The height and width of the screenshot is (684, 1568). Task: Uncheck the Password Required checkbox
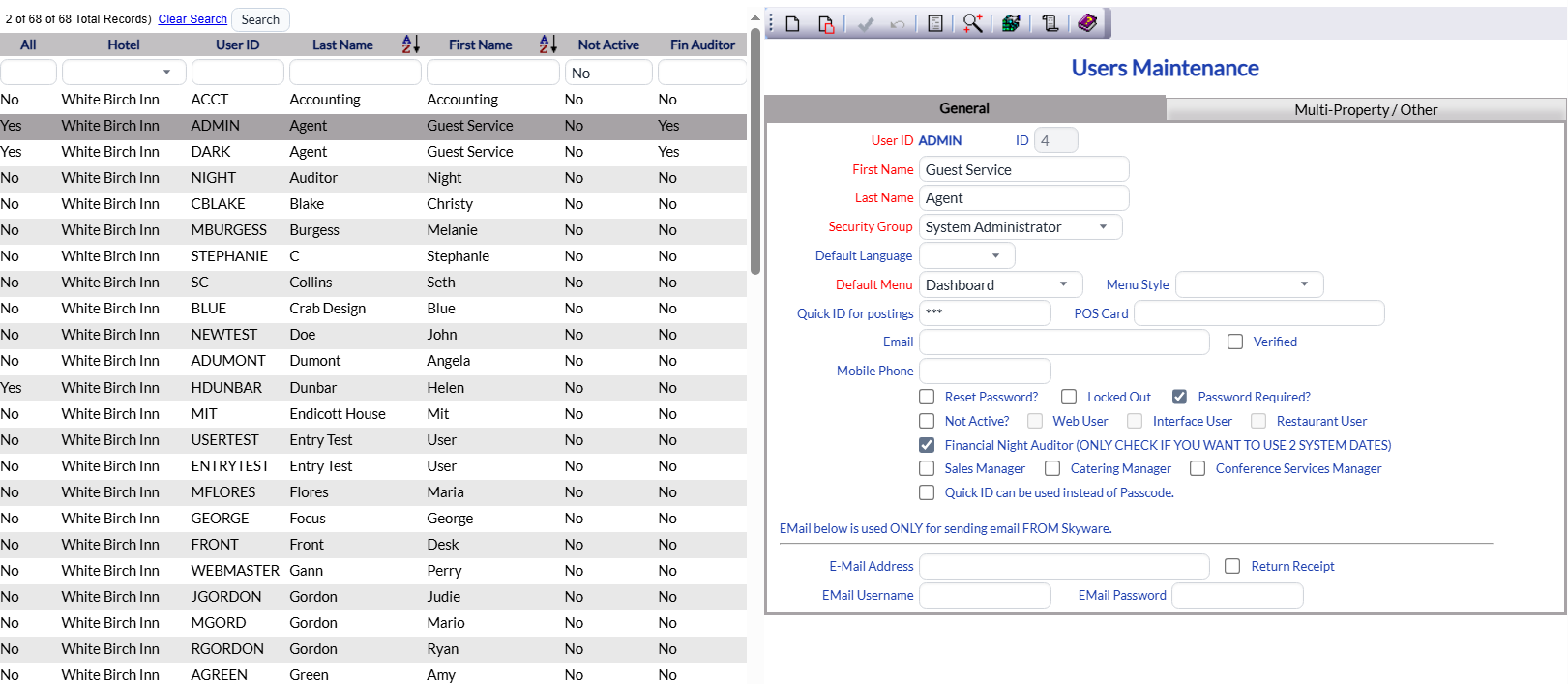(x=1179, y=397)
